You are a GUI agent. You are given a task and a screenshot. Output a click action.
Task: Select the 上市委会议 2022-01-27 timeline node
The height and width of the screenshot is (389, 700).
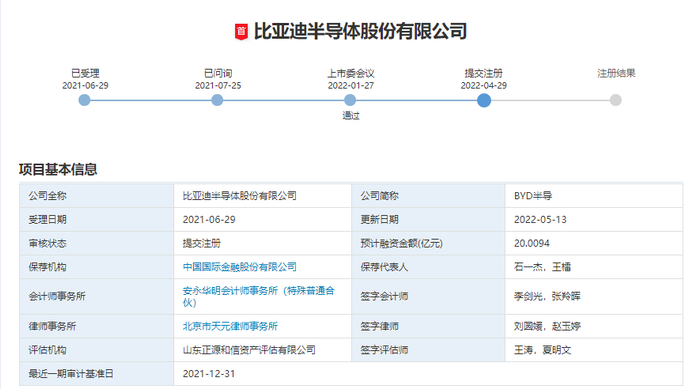(350, 100)
